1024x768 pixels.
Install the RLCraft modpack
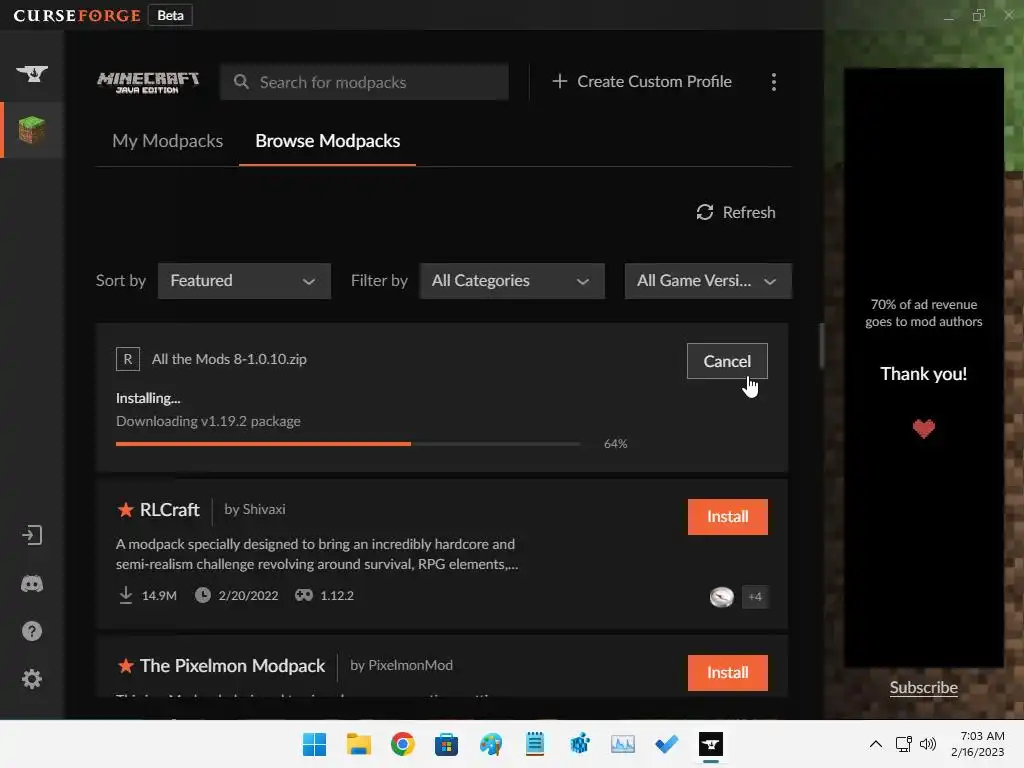(728, 517)
